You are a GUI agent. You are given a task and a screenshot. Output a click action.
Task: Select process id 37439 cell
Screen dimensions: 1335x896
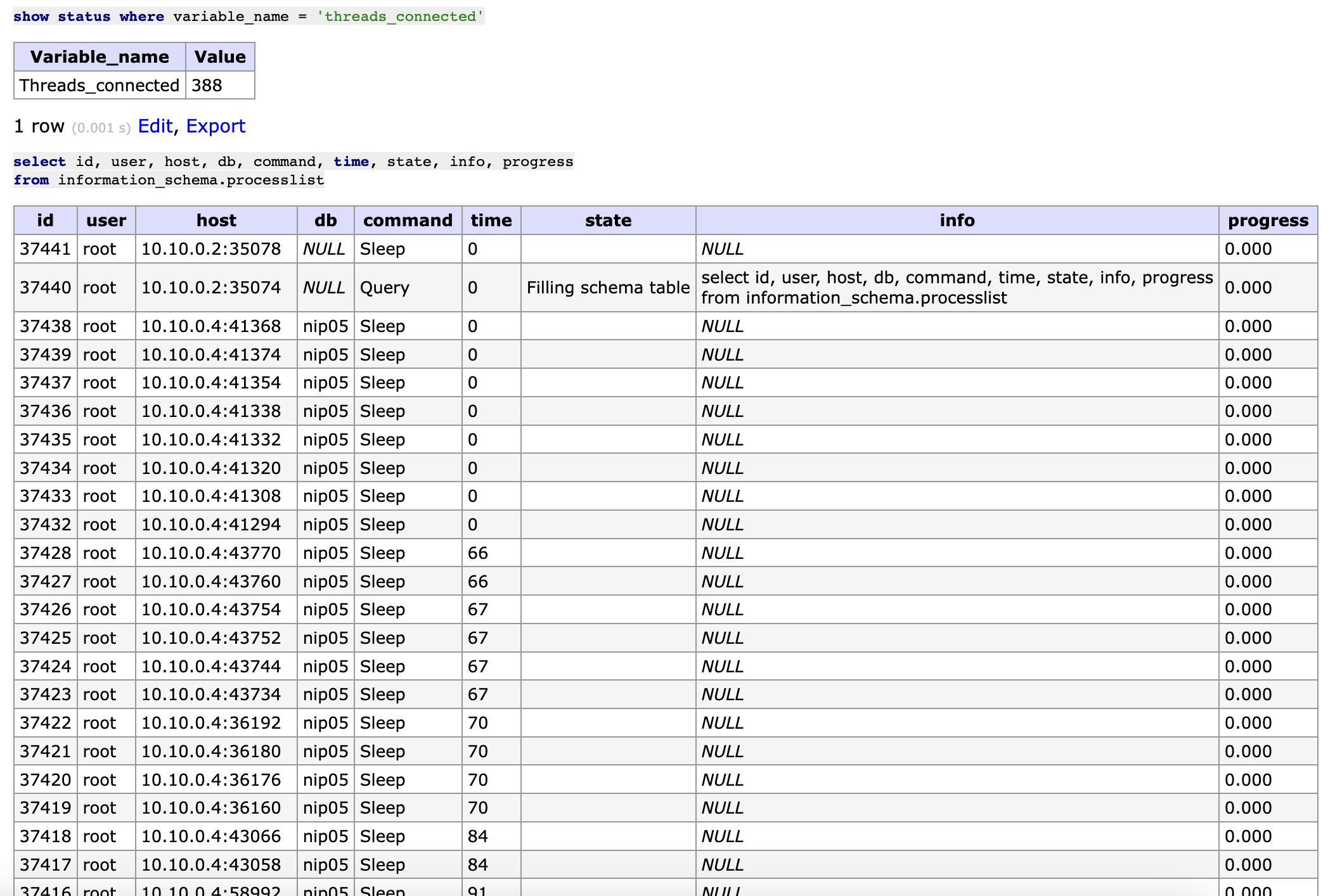click(46, 355)
